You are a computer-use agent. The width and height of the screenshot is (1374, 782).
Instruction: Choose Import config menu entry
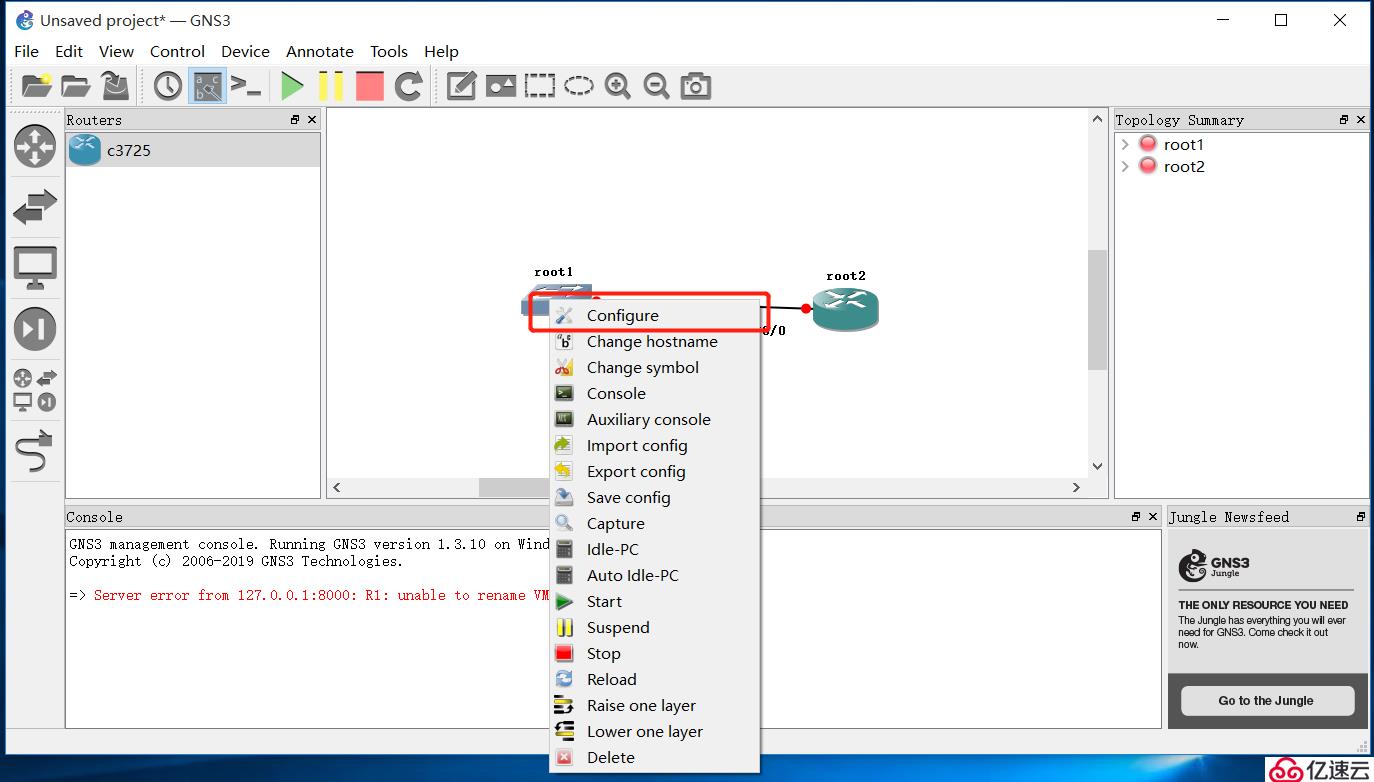coord(655,445)
